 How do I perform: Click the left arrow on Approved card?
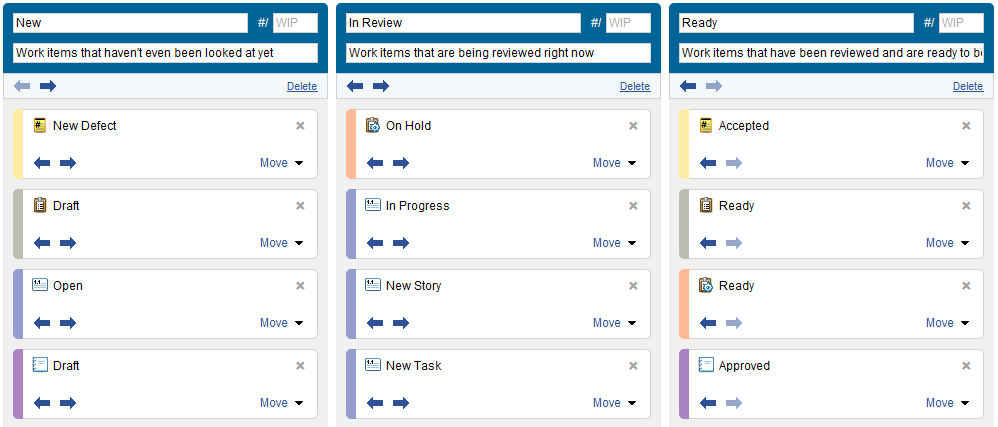[708, 403]
